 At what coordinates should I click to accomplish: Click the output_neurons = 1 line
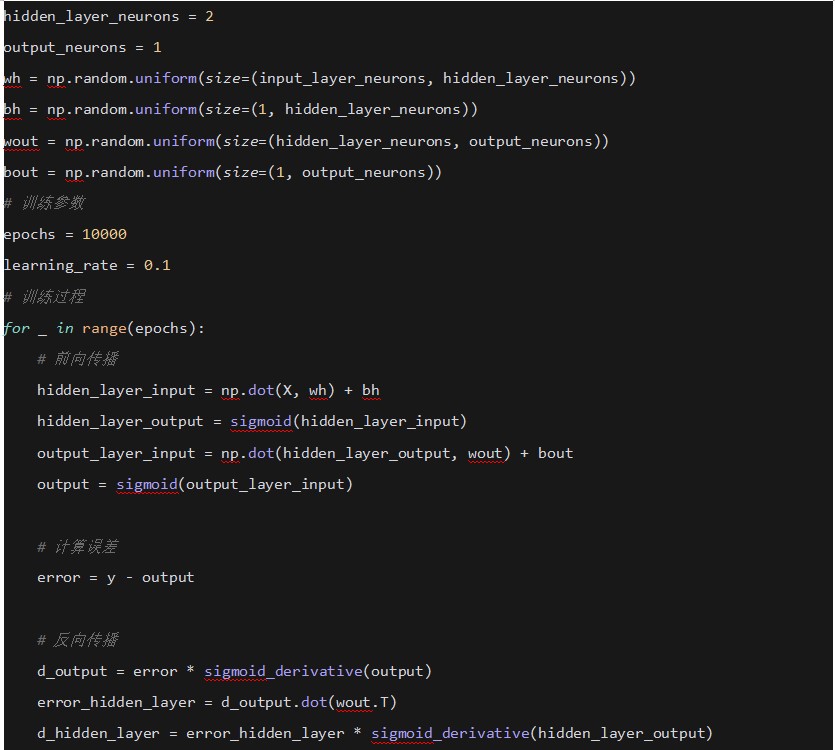coord(82,47)
